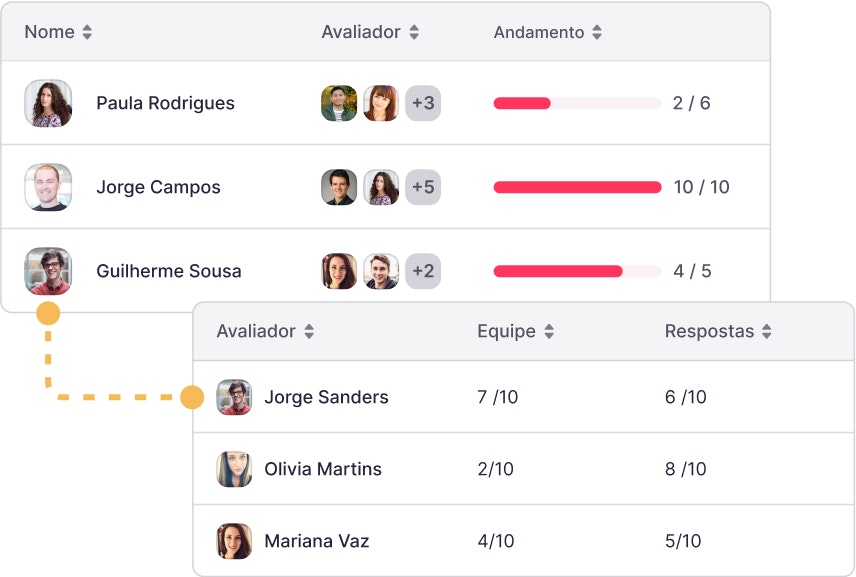Image resolution: width=856 pixels, height=577 pixels.
Task: Sort evaluators list by Avaliador
Action: point(309,331)
